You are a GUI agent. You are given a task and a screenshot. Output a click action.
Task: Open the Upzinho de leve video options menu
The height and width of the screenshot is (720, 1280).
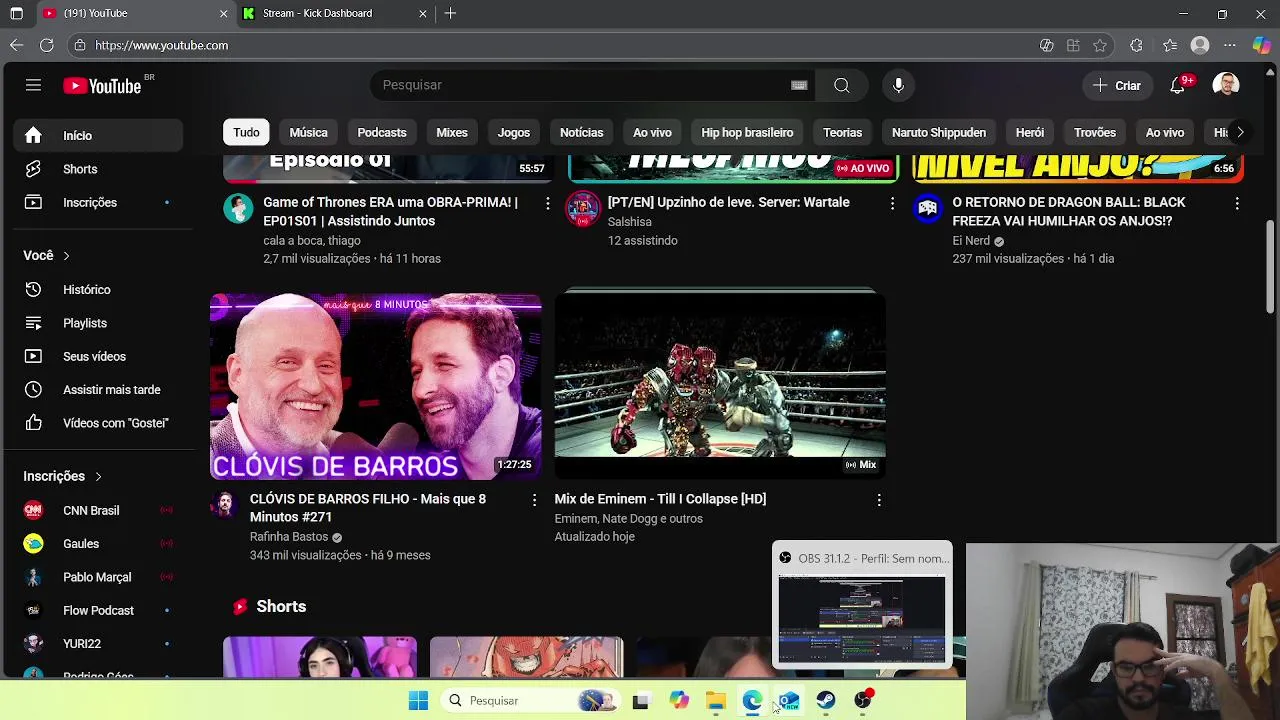pyautogui.click(x=892, y=203)
